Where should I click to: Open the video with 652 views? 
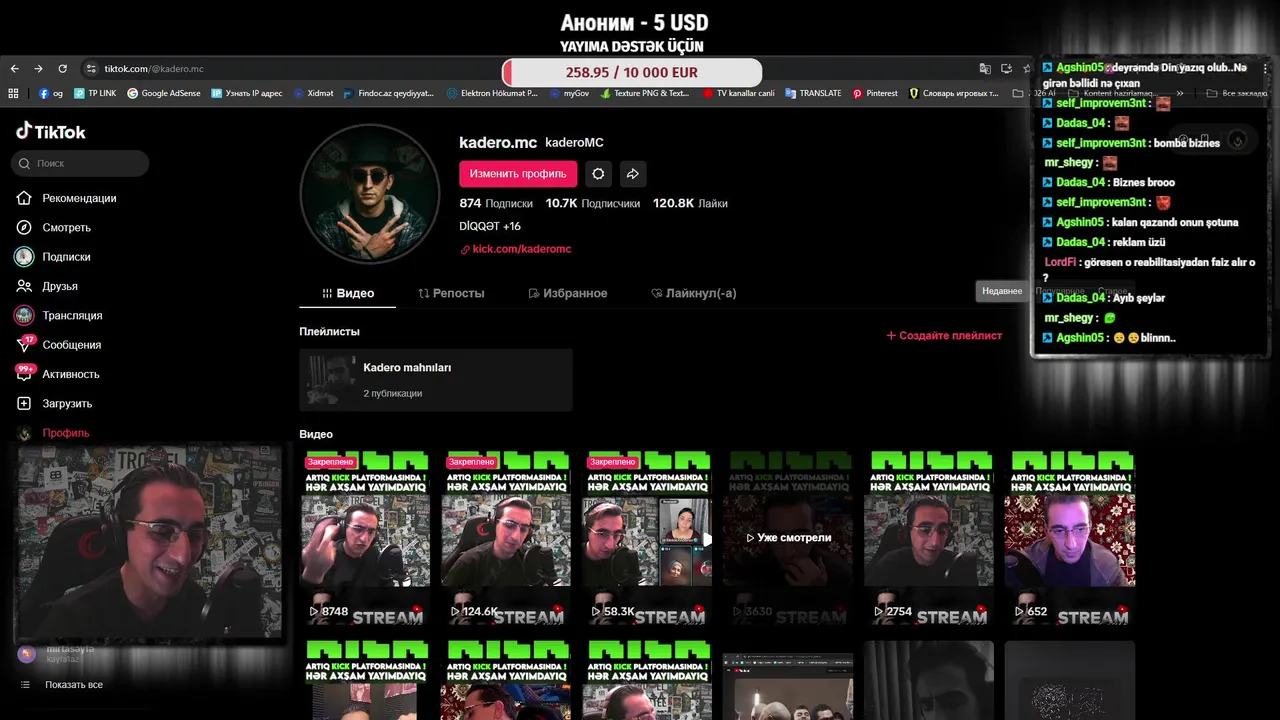tap(1070, 538)
